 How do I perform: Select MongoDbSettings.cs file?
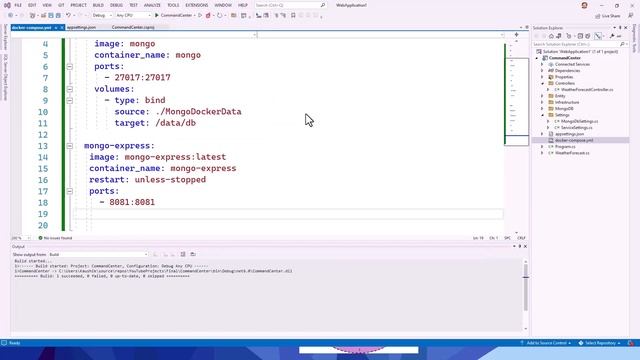(x=579, y=121)
